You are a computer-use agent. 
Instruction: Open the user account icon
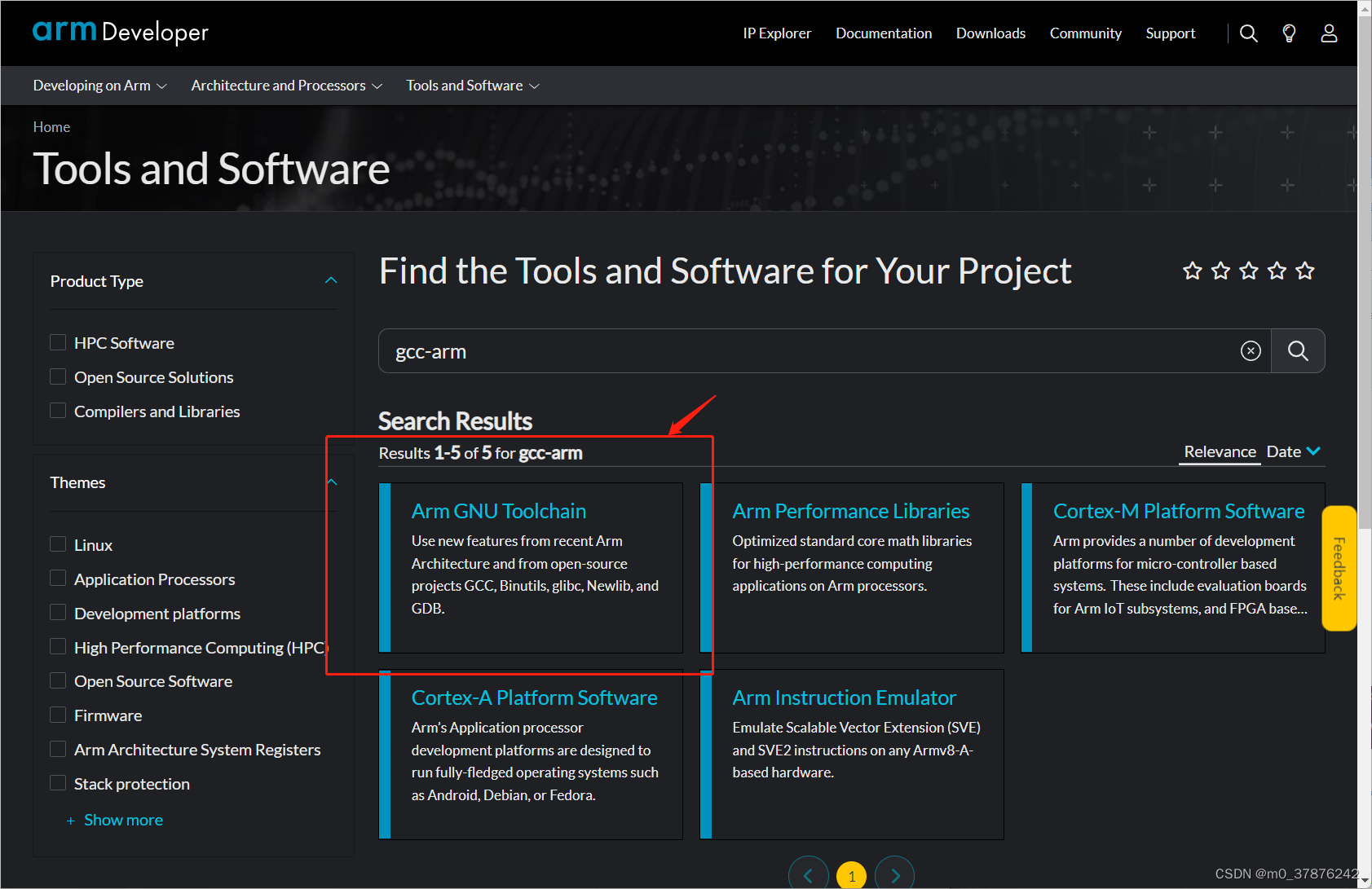(1329, 33)
